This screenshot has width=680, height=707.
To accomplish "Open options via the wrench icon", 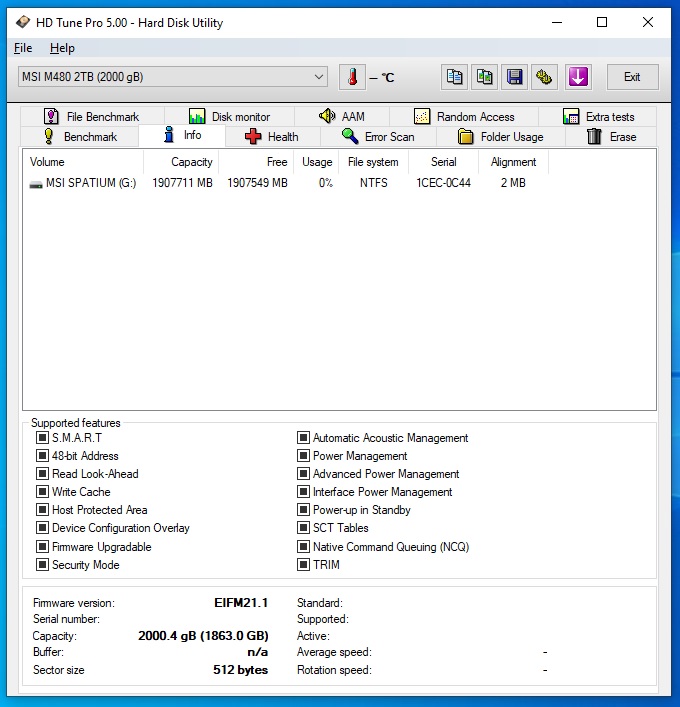I will (544, 77).
